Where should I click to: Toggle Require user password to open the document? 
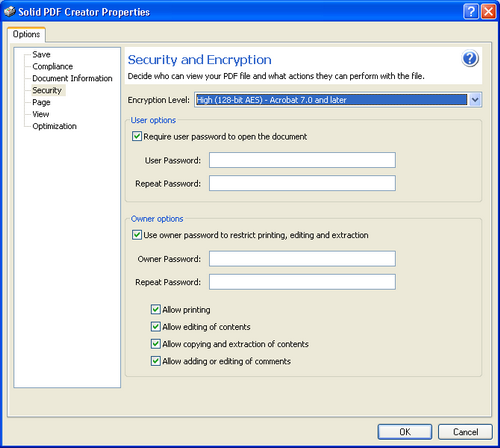coord(137,136)
